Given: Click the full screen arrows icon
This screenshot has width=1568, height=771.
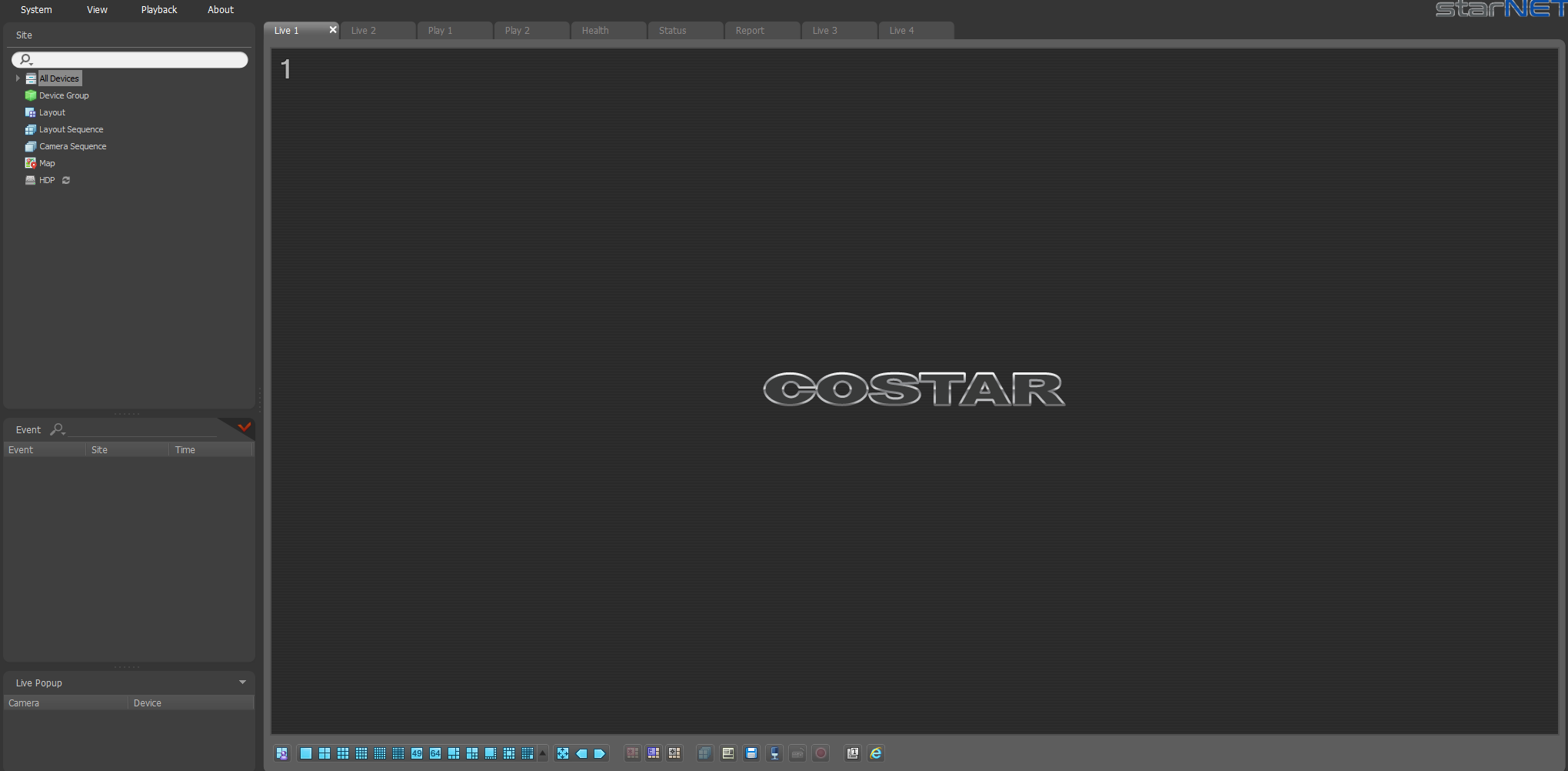Looking at the screenshot, I should click(x=563, y=753).
